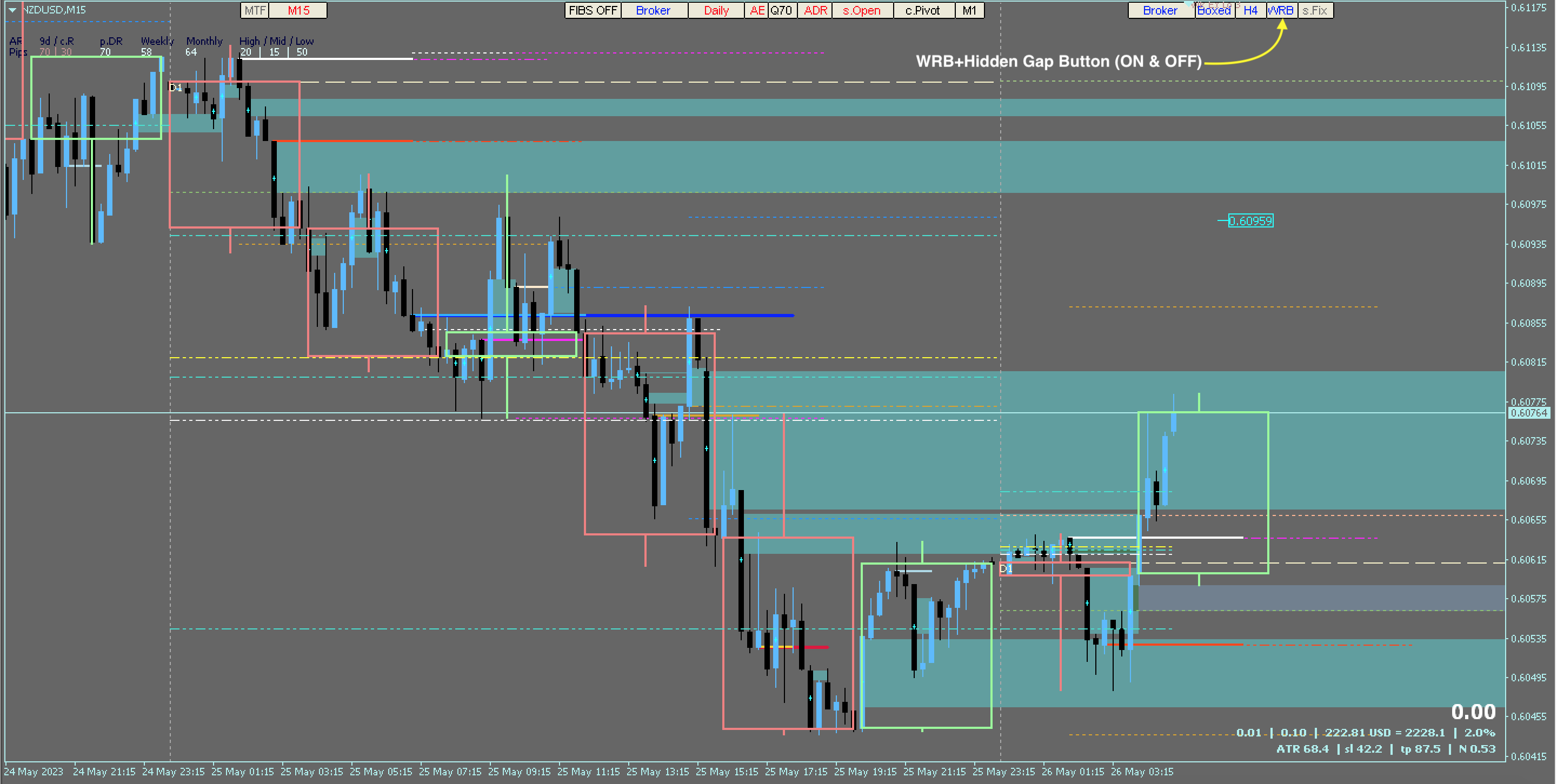
Task: Click the 0.60959 price label
Action: pos(1250,221)
